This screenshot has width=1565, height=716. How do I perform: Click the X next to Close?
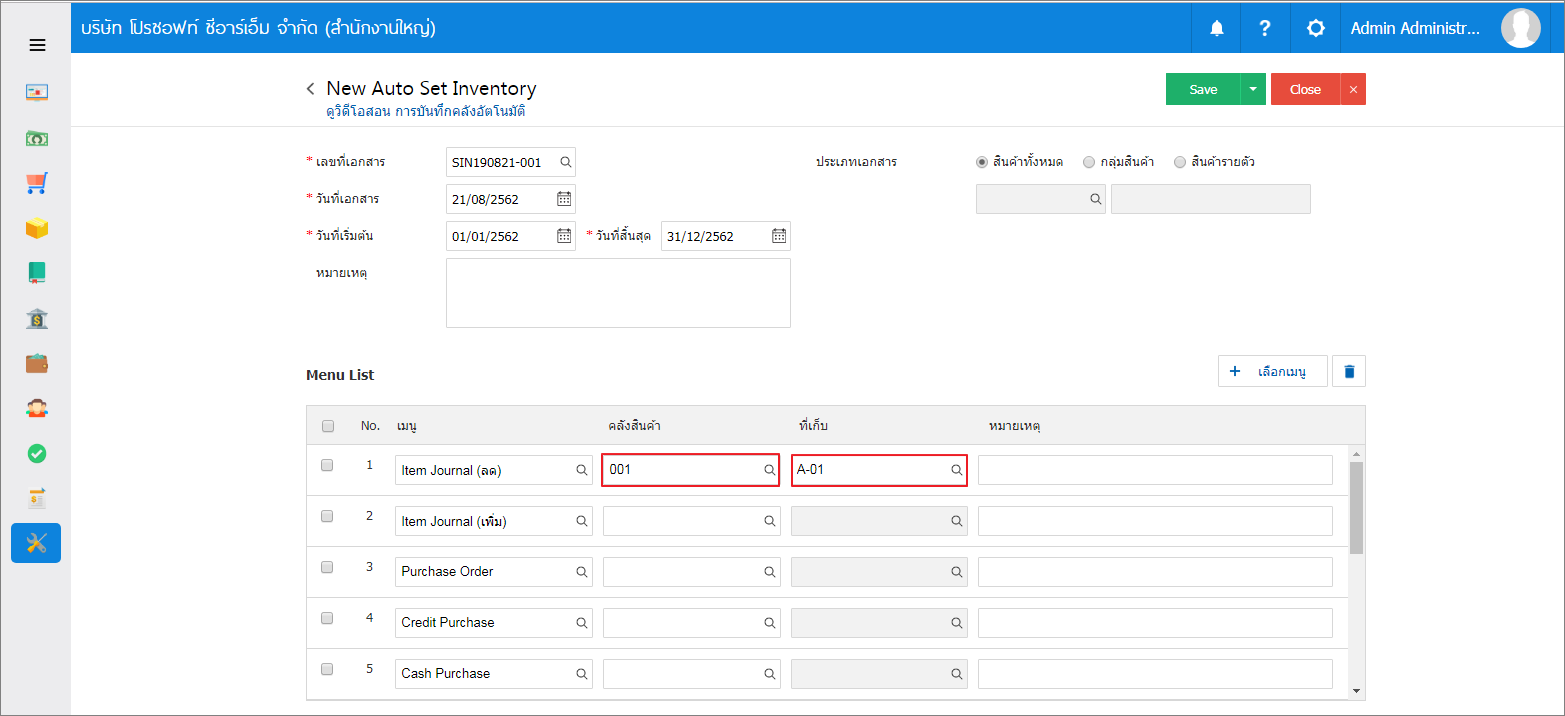pos(1353,89)
